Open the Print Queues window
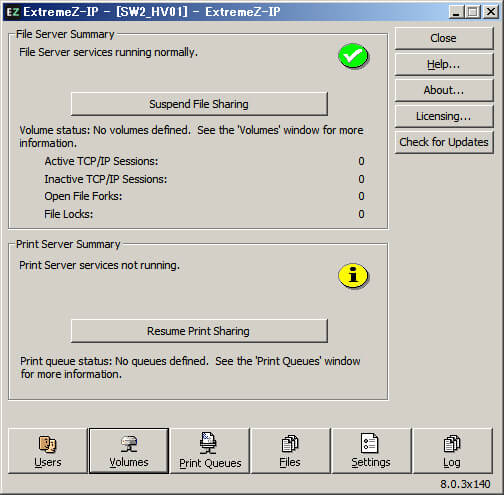Screen dimensions: 504x495 210,451
